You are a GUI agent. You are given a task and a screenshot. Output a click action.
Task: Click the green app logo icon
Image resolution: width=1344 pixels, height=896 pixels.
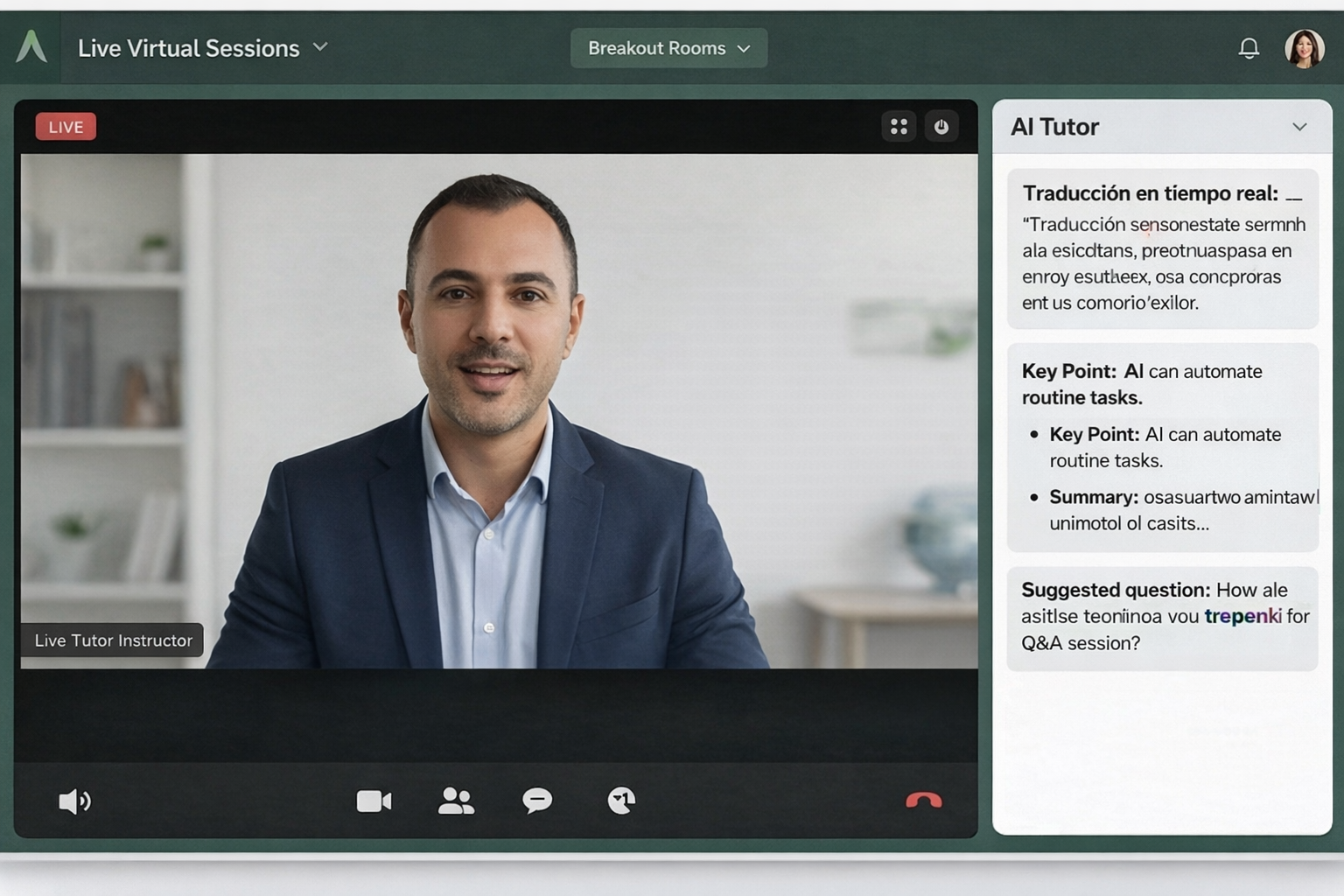[x=31, y=47]
